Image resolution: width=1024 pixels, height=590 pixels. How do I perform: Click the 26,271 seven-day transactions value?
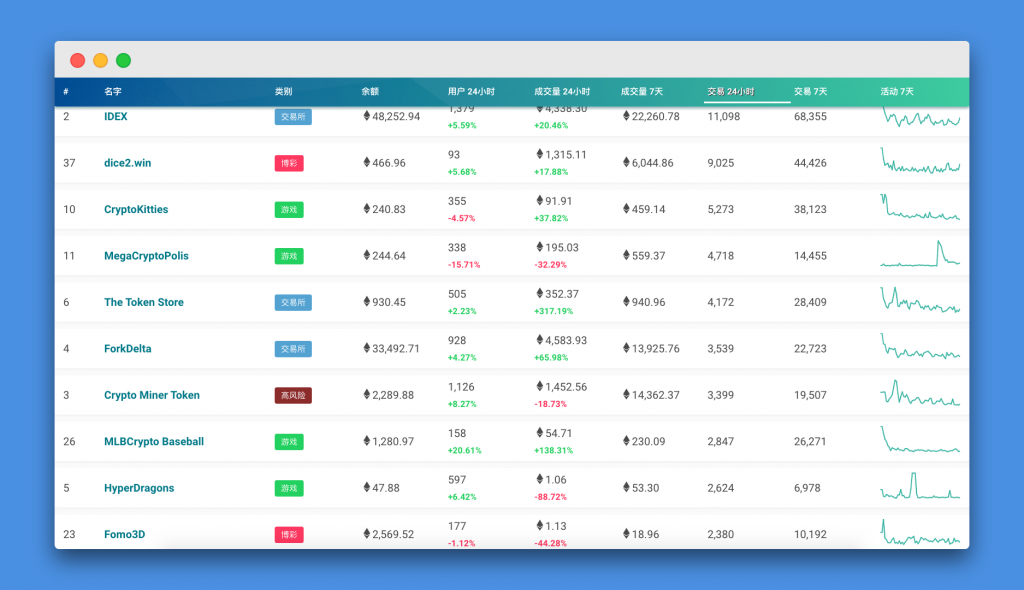click(x=810, y=441)
